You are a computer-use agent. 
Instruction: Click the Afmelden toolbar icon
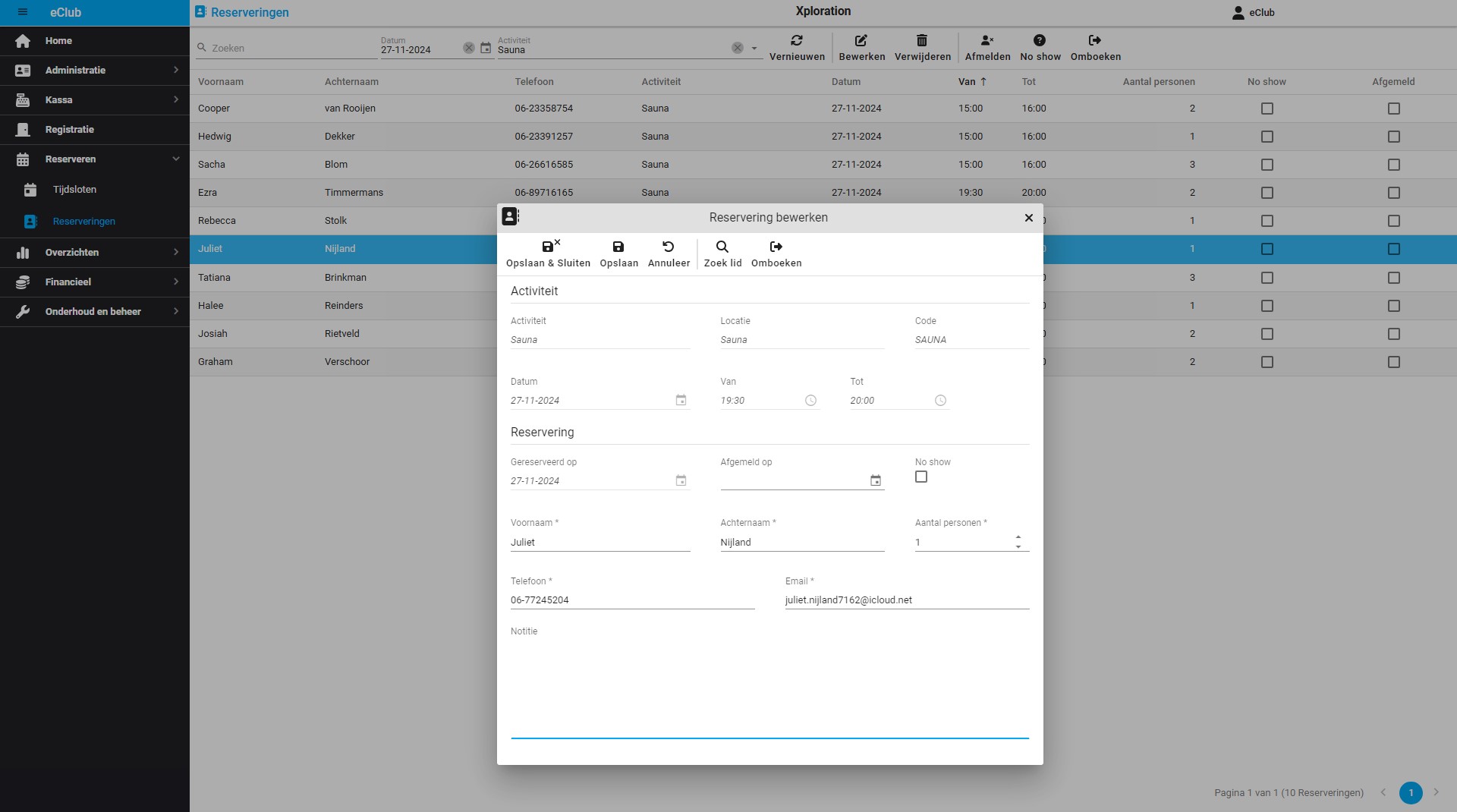tap(987, 40)
